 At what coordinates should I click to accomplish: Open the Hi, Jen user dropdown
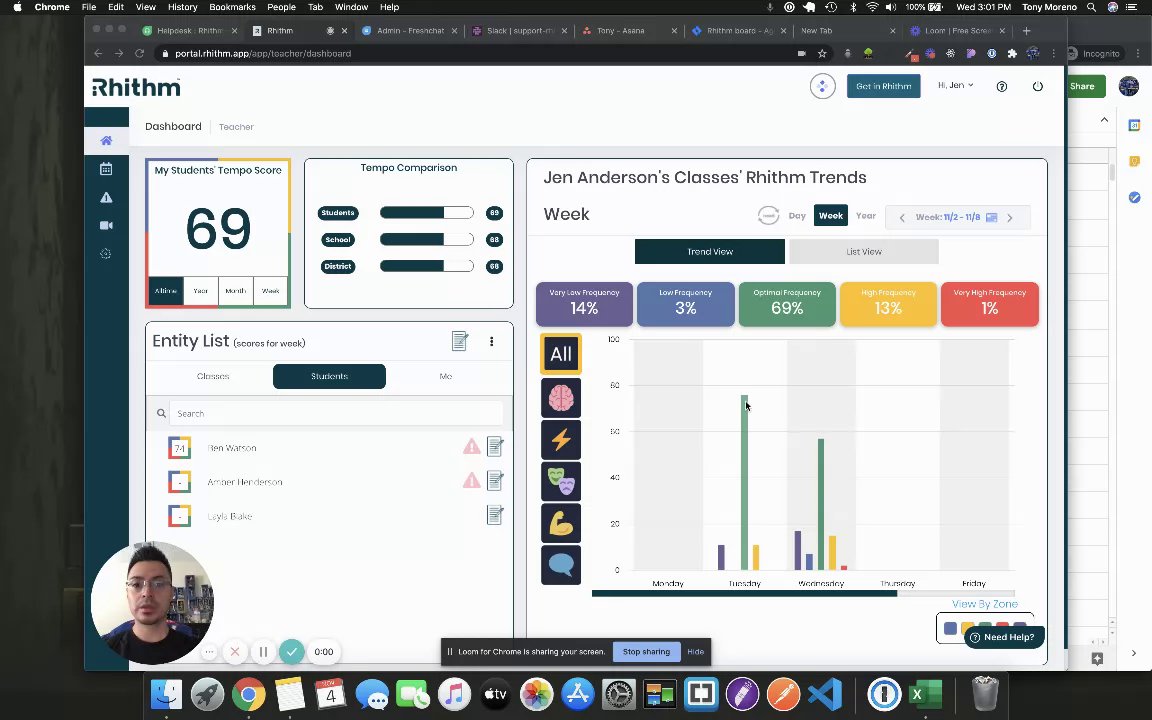coord(955,85)
